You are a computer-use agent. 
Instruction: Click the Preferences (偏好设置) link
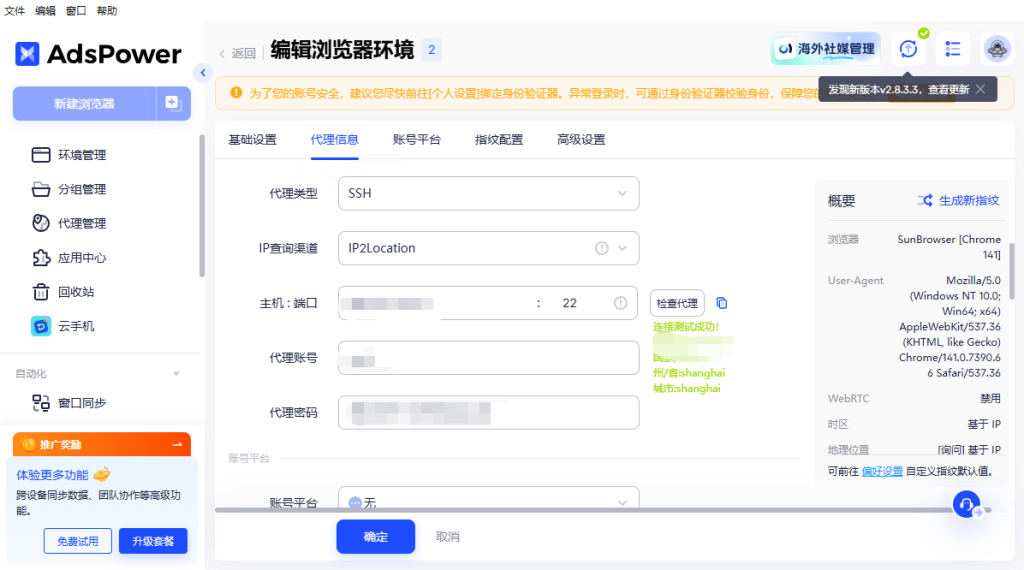click(x=883, y=471)
